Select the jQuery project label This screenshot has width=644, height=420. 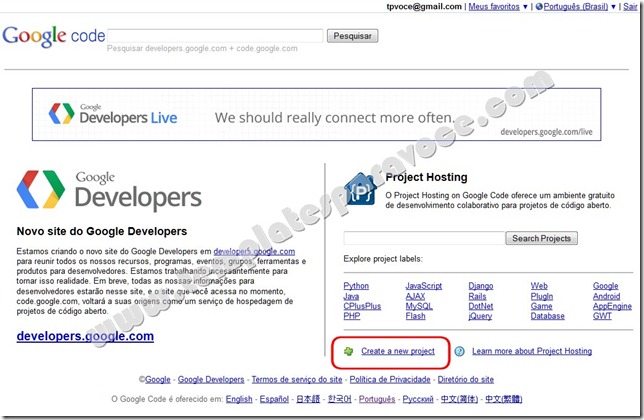(480, 316)
